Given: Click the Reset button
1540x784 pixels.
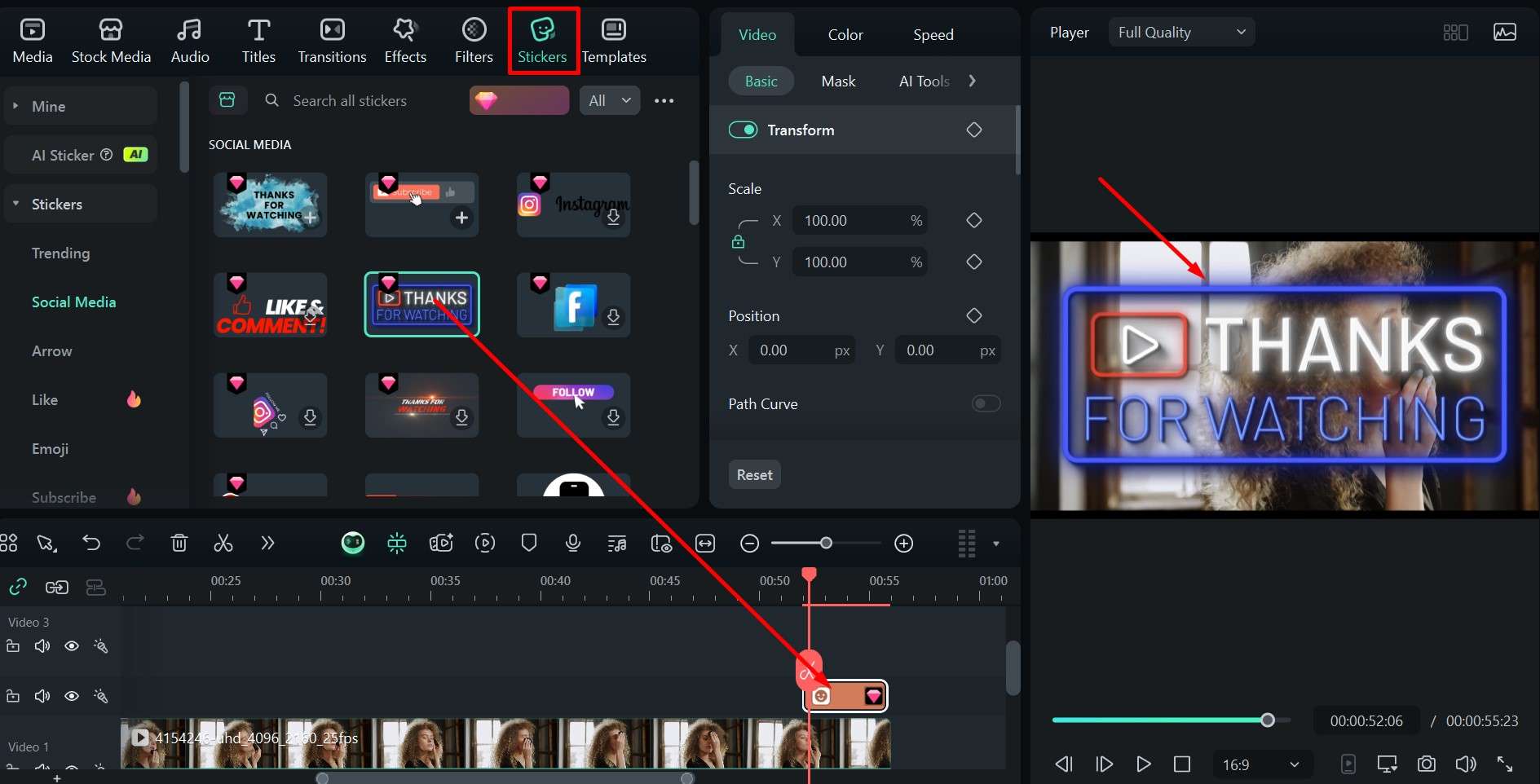Looking at the screenshot, I should pyautogui.click(x=754, y=475).
